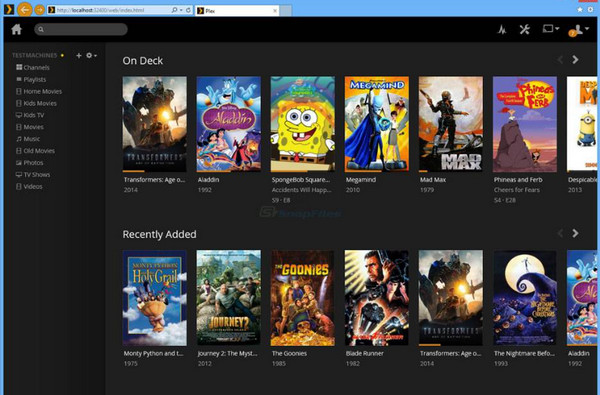Open the server gear dropdown

click(91, 55)
